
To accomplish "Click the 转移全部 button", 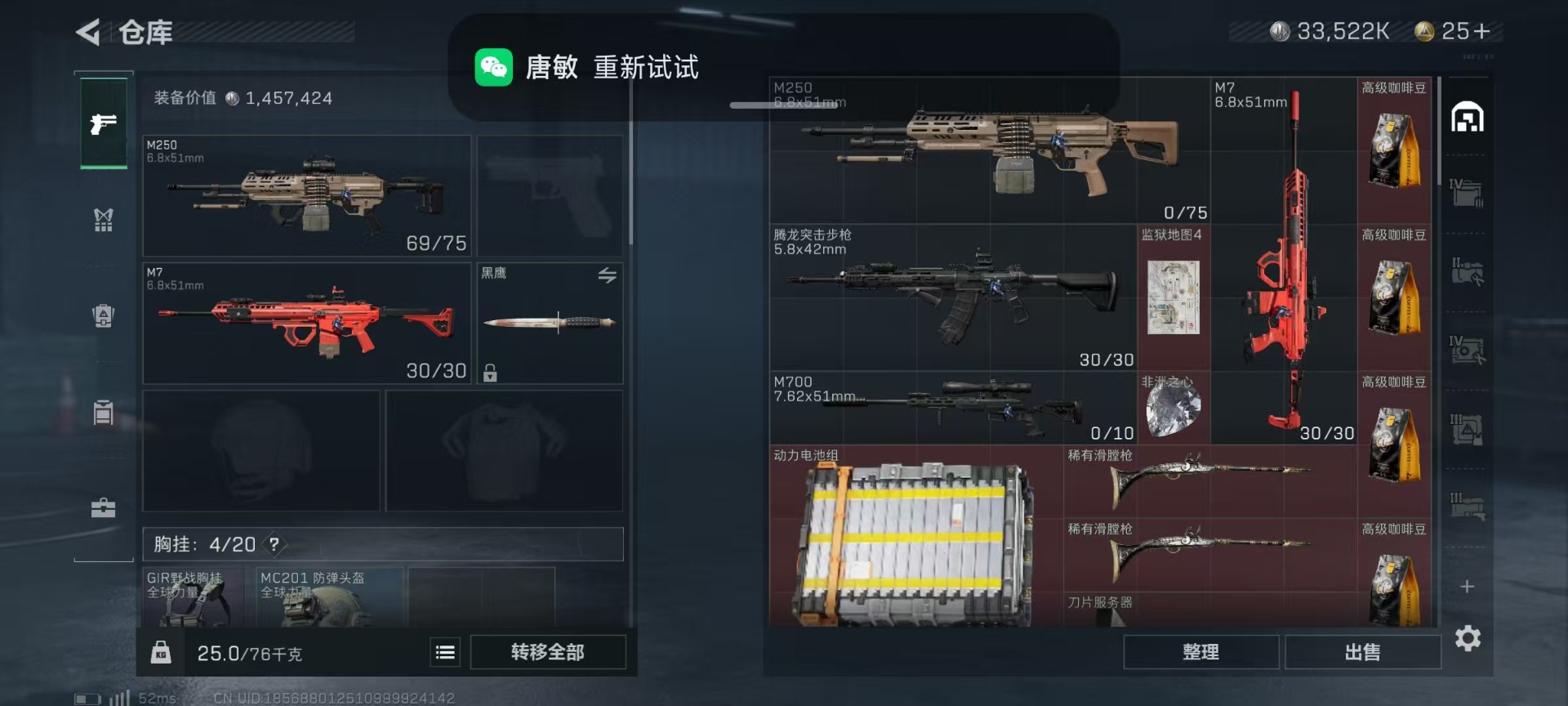I will [548, 652].
